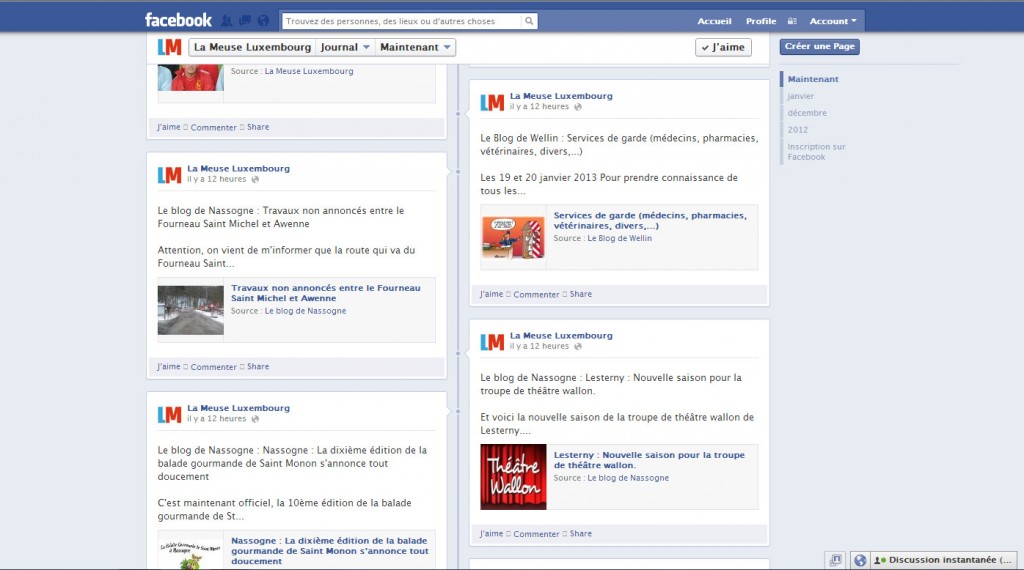The height and width of the screenshot is (570, 1024).
Task: Open messages icon in top bar
Action: tap(245, 21)
